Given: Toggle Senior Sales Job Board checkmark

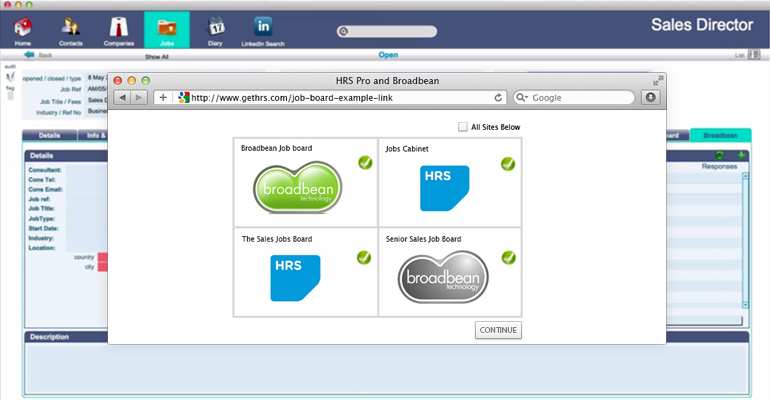Looking at the screenshot, I should point(509,257).
